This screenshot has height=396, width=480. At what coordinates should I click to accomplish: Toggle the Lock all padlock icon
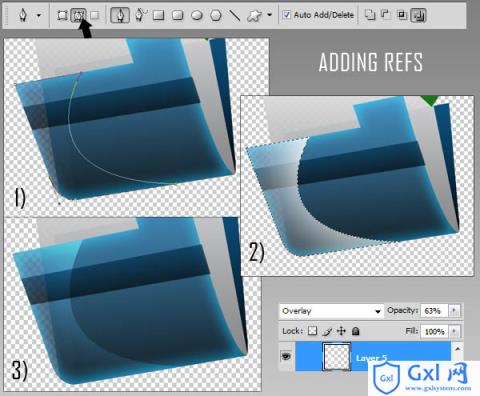[x=356, y=331]
